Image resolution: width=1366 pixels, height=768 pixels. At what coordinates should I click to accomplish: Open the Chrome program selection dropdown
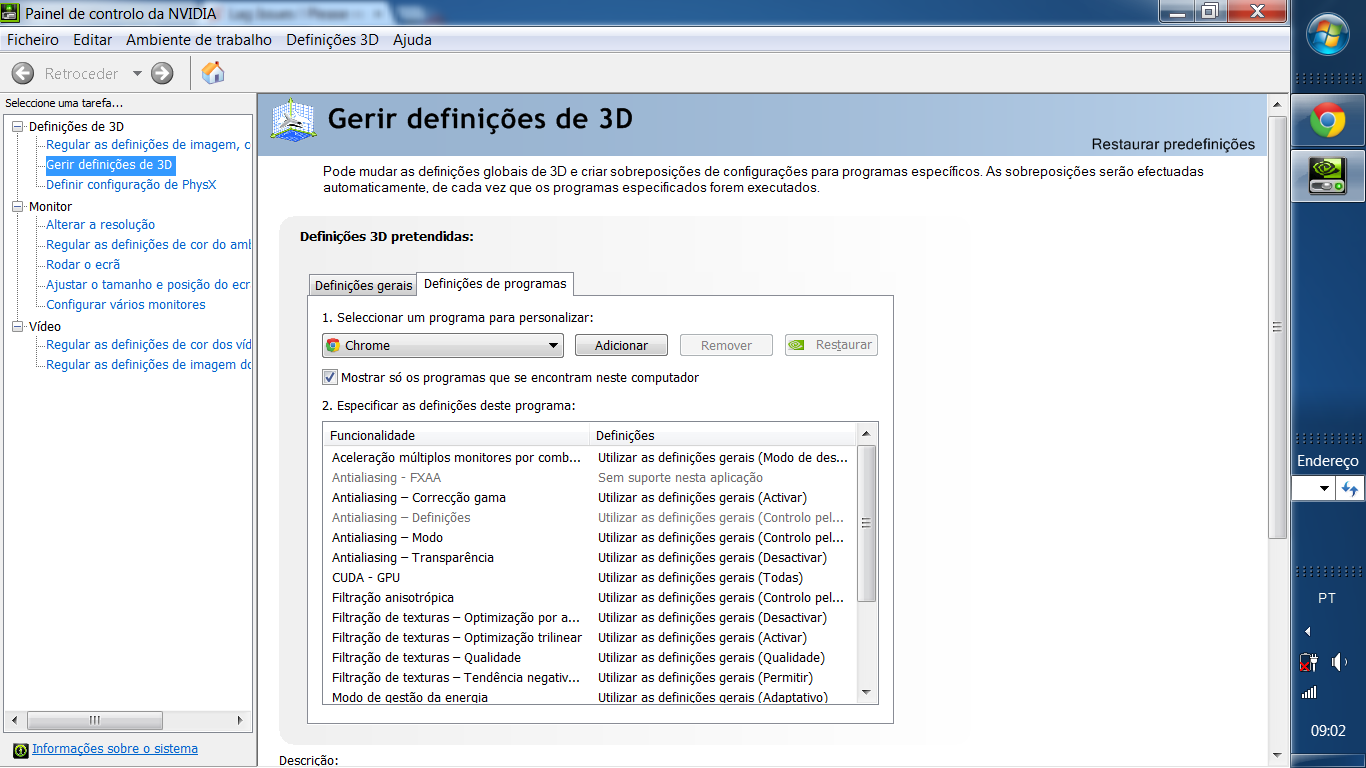click(x=553, y=346)
